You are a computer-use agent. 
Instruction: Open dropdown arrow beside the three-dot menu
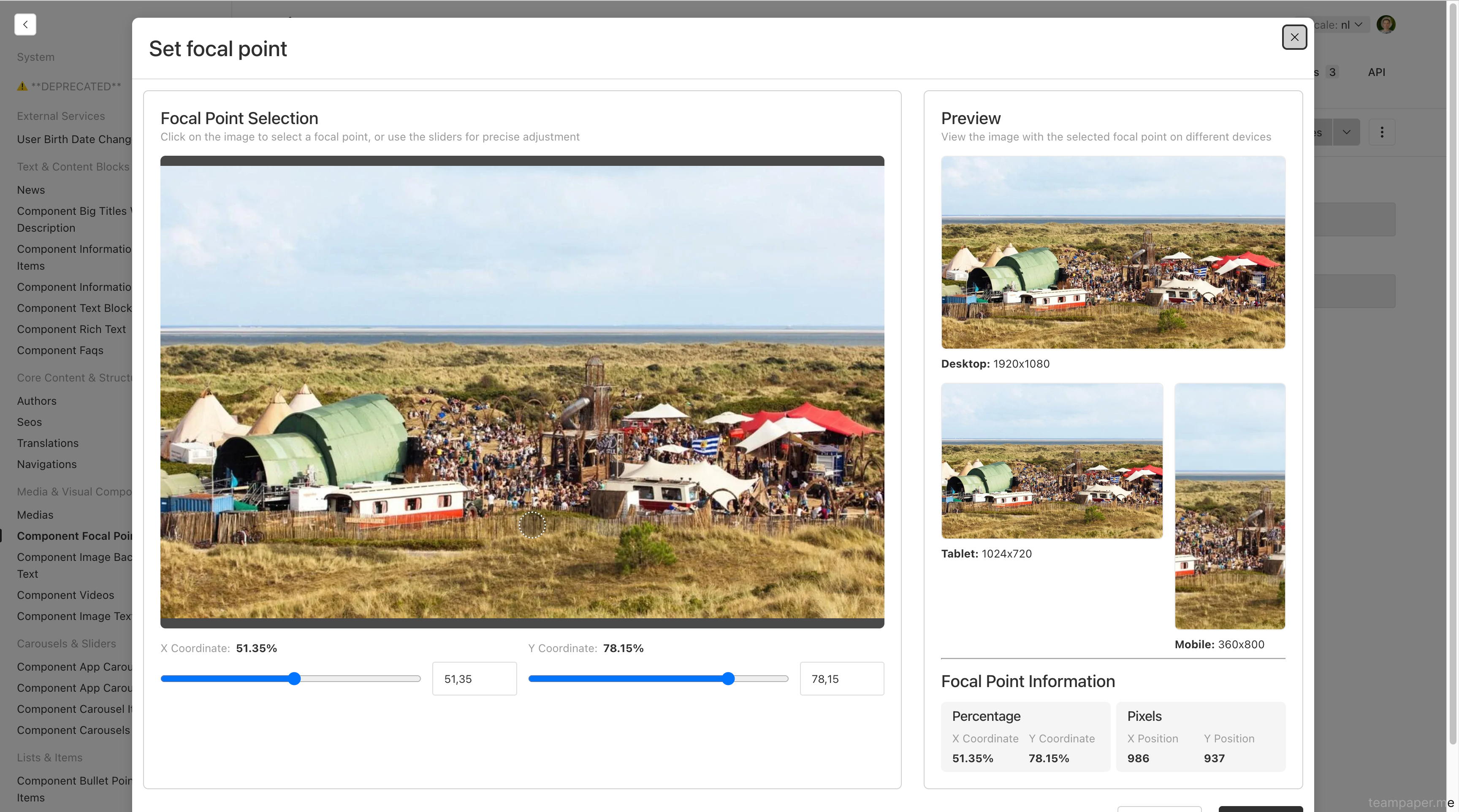pos(1346,132)
